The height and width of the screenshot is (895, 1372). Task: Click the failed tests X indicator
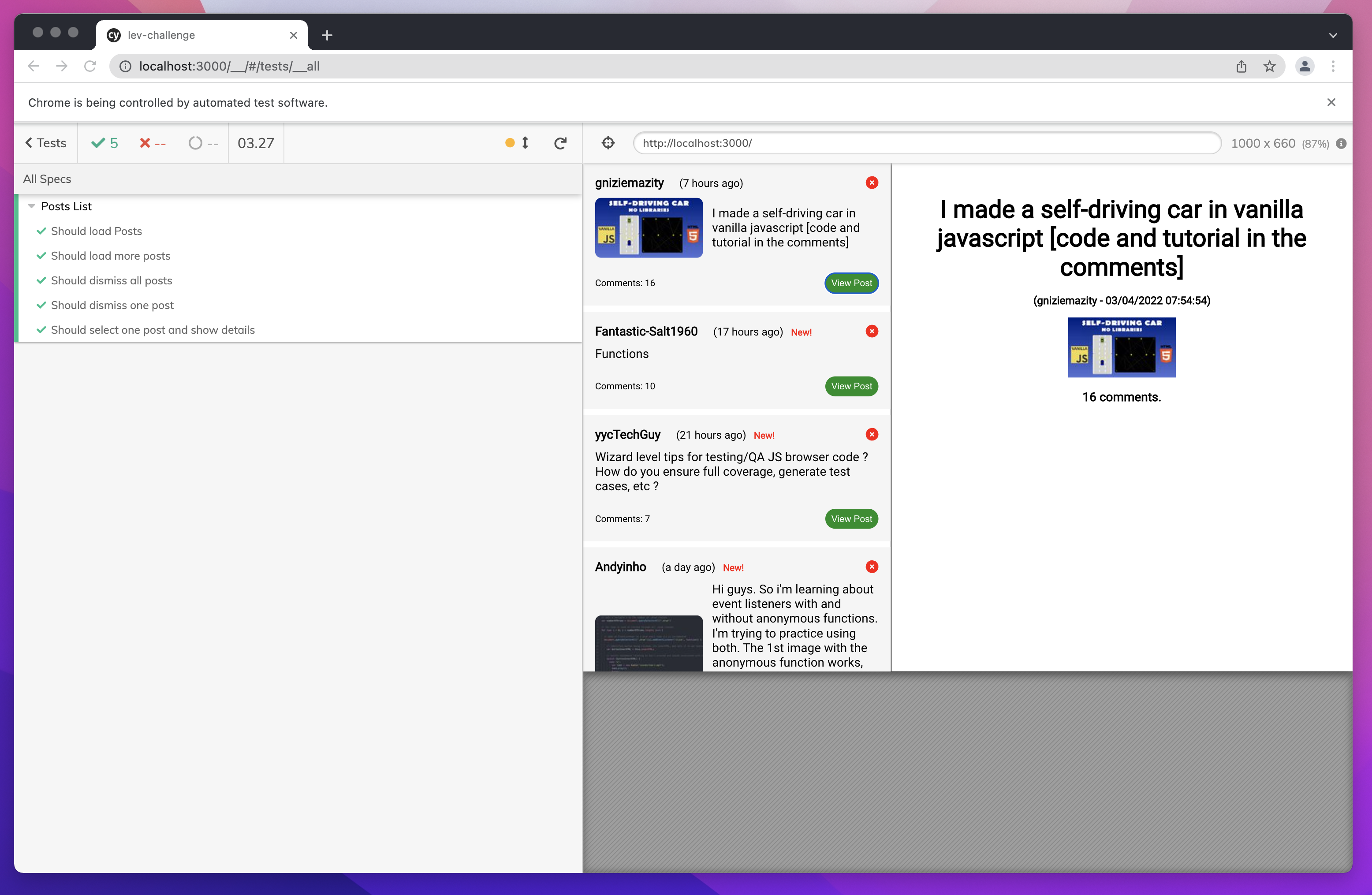[x=152, y=142]
